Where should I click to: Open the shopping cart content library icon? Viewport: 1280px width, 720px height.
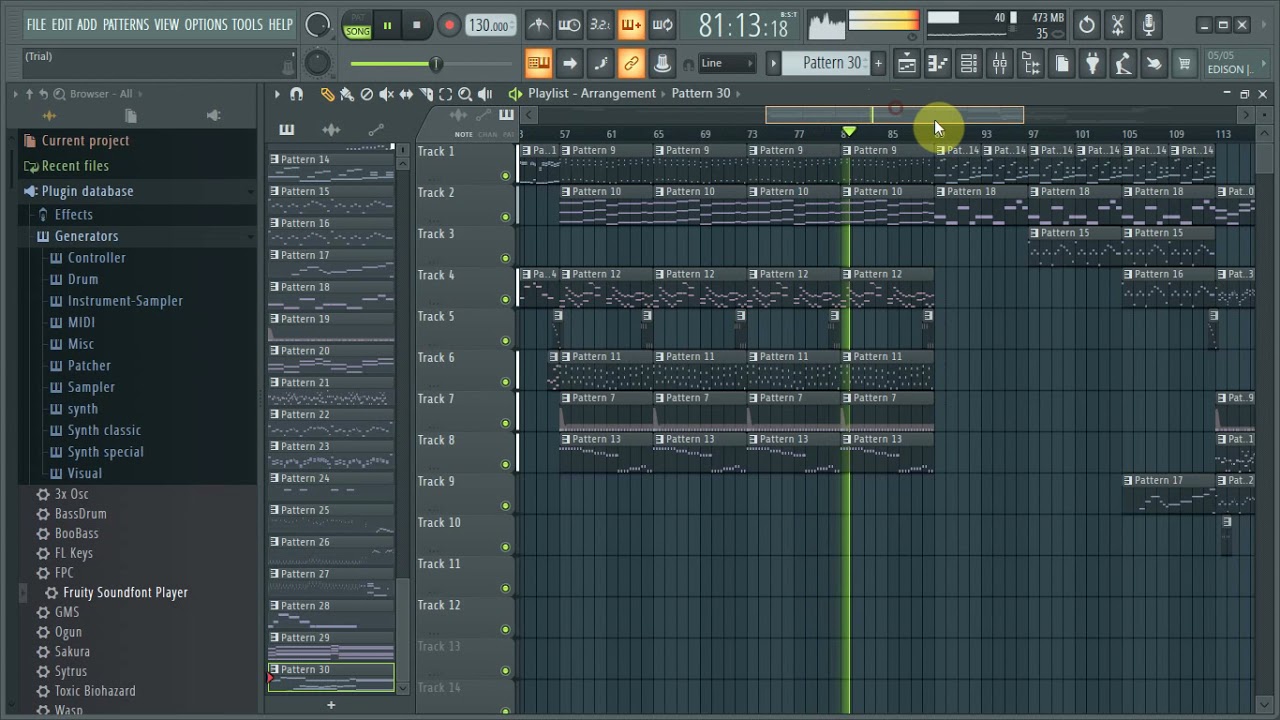point(1185,64)
